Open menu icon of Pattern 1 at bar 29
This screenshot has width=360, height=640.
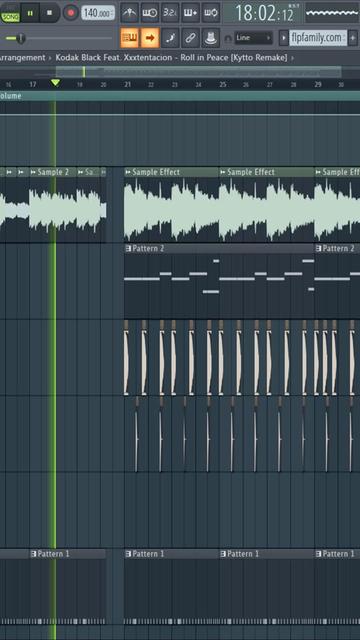point(318,554)
